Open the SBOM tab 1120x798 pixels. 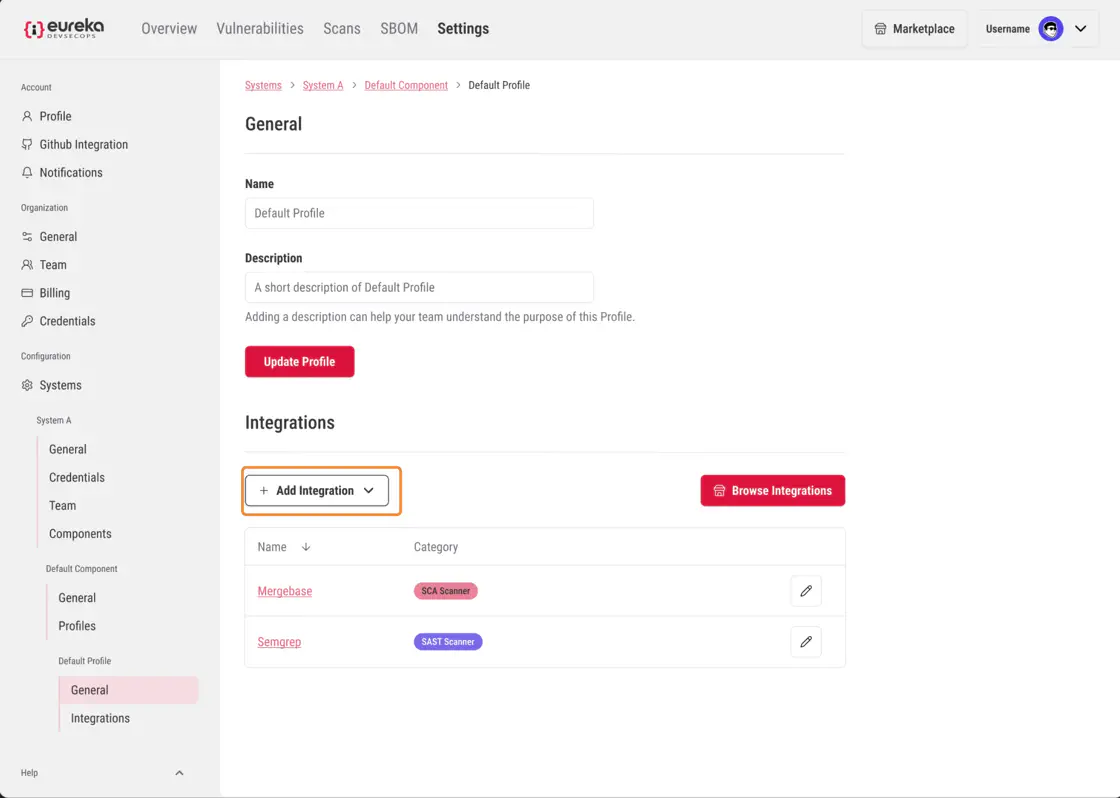[x=399, y=29]
